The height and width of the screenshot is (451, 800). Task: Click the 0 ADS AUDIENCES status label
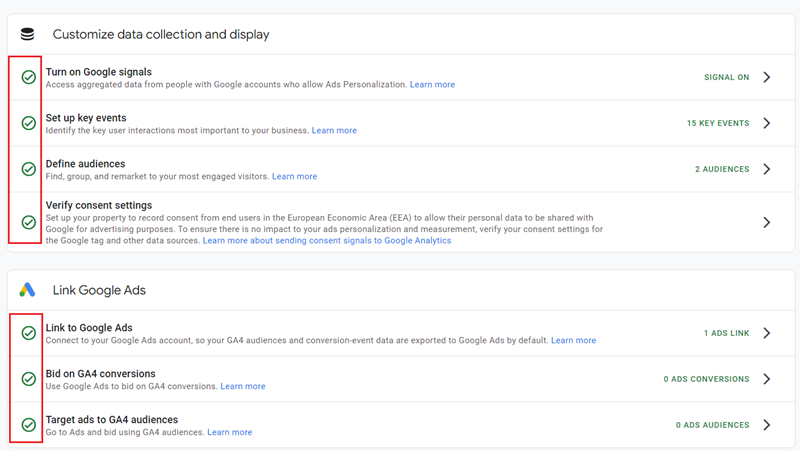(712, 425)
